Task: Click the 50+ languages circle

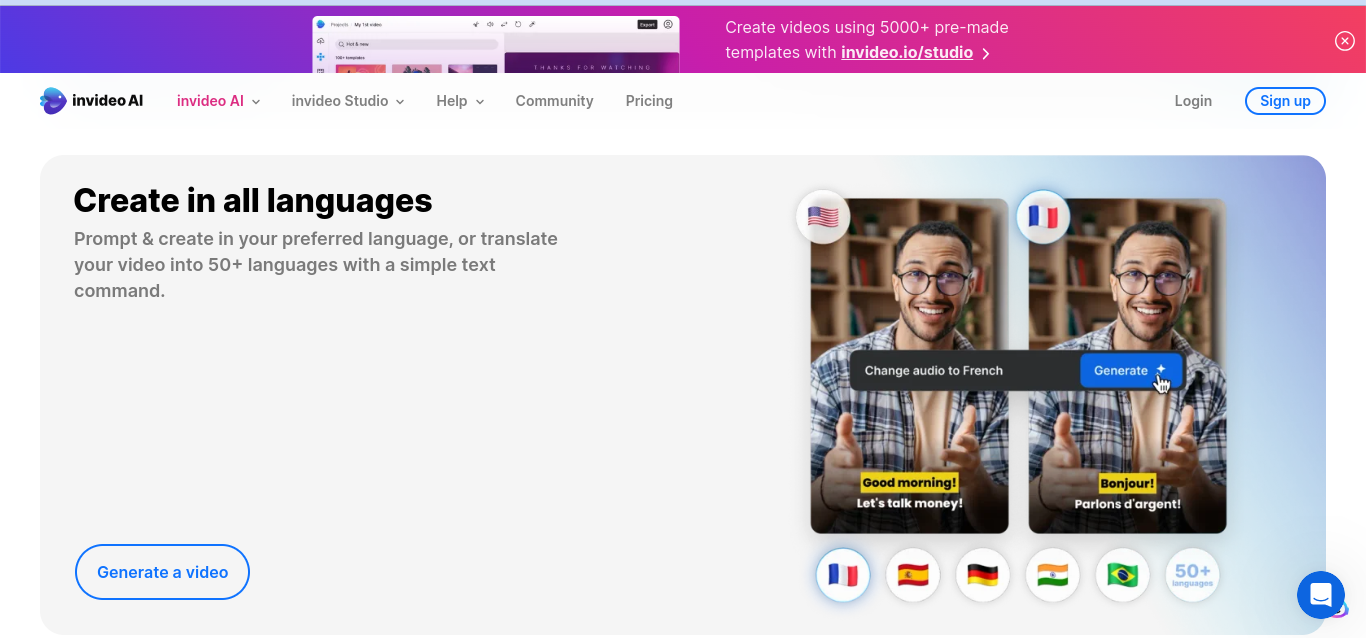Action: tap(1193, 575)
